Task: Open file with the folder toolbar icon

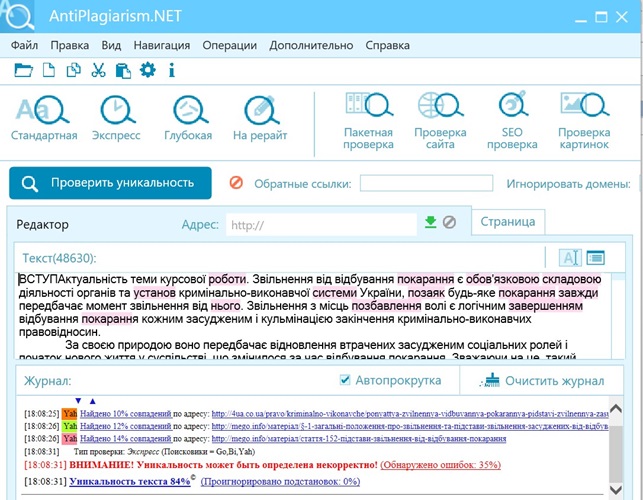Action: [x=23, y=70]
